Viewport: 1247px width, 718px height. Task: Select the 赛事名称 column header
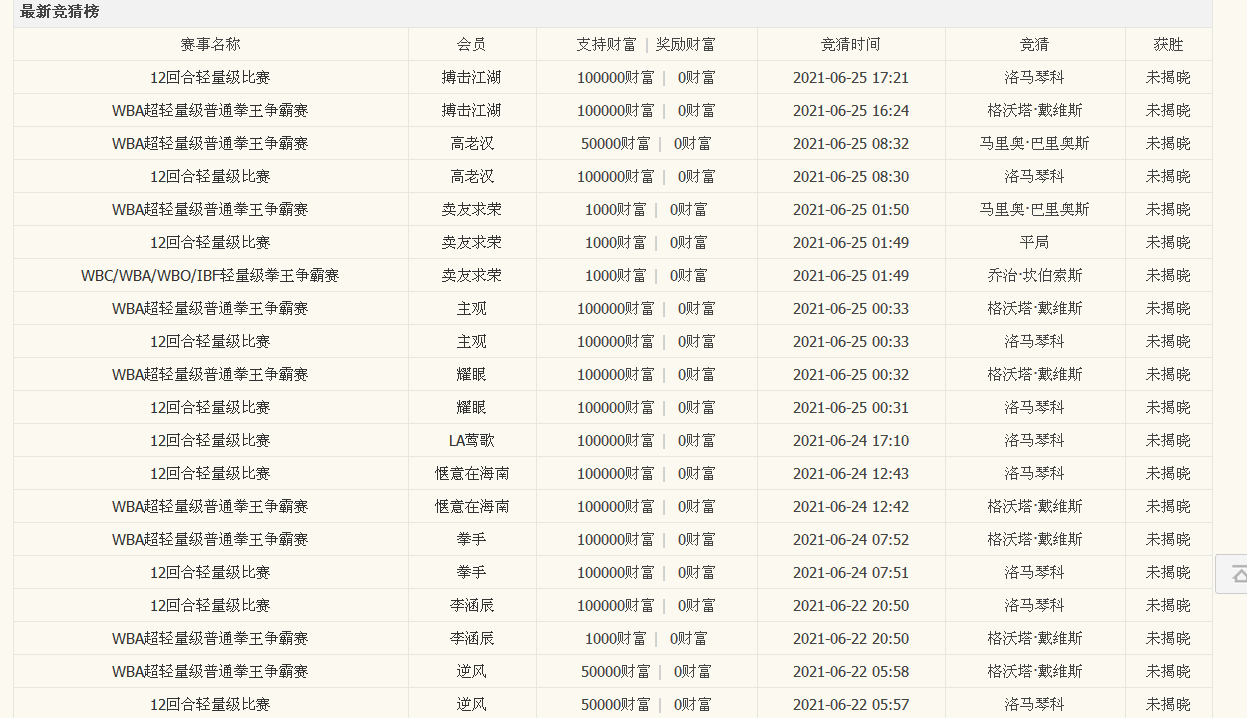click(210, 44)
